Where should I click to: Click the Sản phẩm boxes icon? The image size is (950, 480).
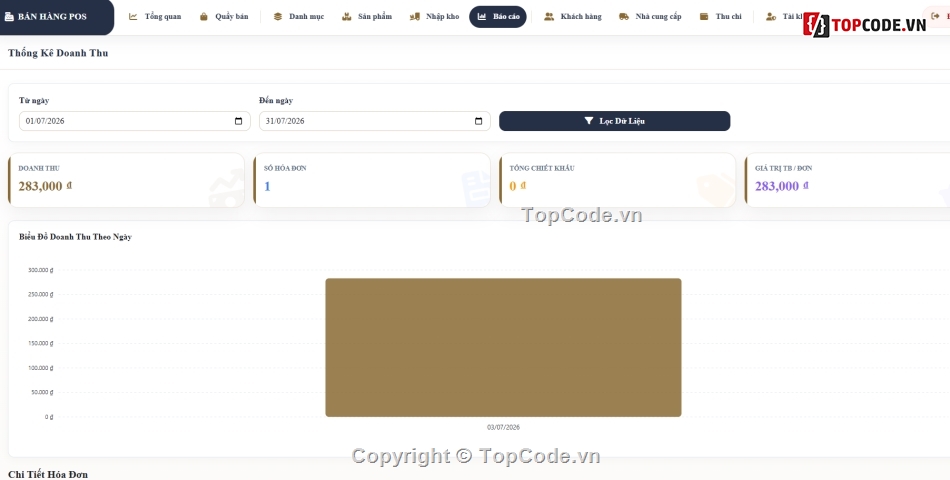tap(347, 16)
